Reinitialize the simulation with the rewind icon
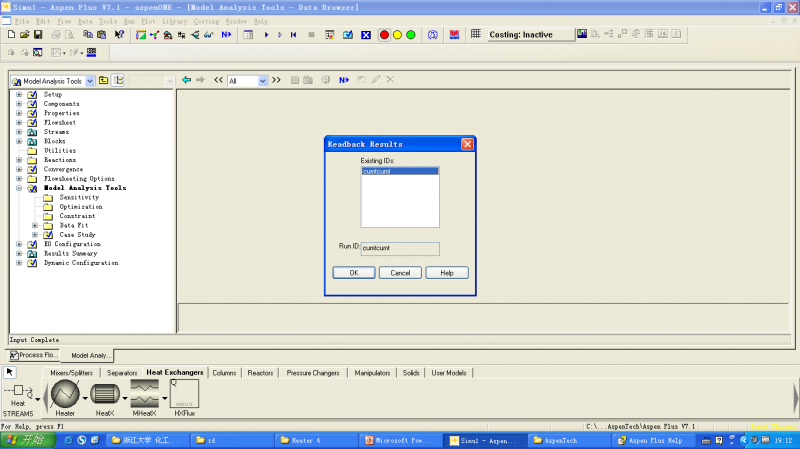800x449 pixels. click(293, 35)
